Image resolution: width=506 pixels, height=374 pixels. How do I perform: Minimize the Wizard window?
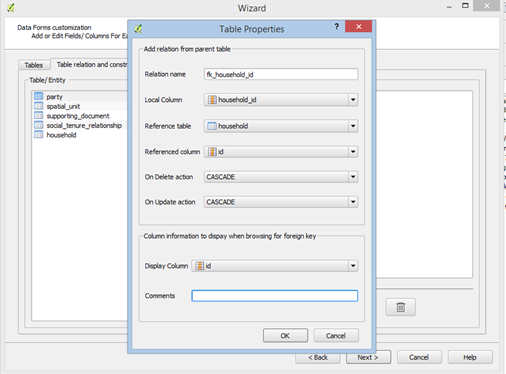pos(449,7)
